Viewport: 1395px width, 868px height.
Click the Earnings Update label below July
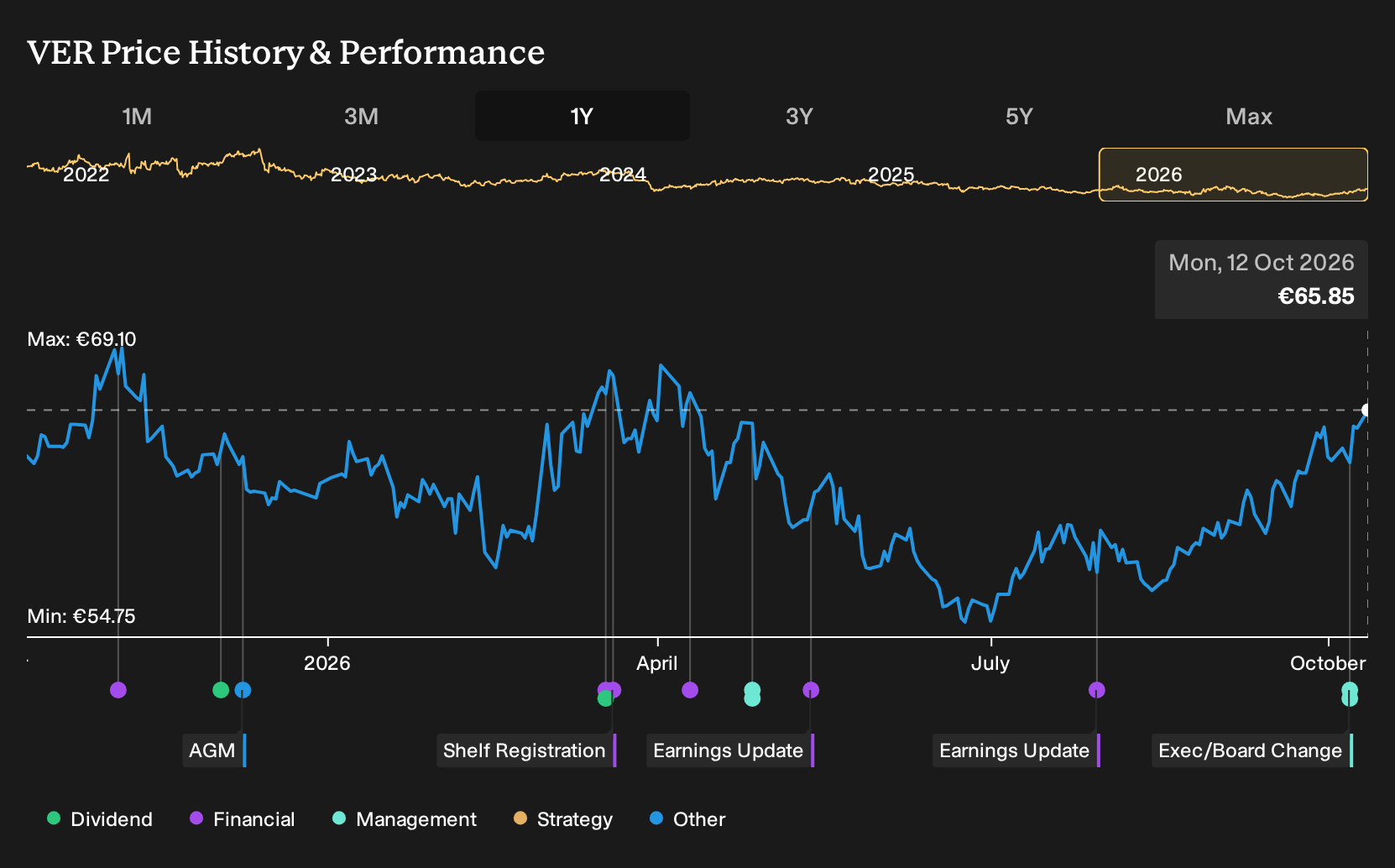[x=1016, y=750]
